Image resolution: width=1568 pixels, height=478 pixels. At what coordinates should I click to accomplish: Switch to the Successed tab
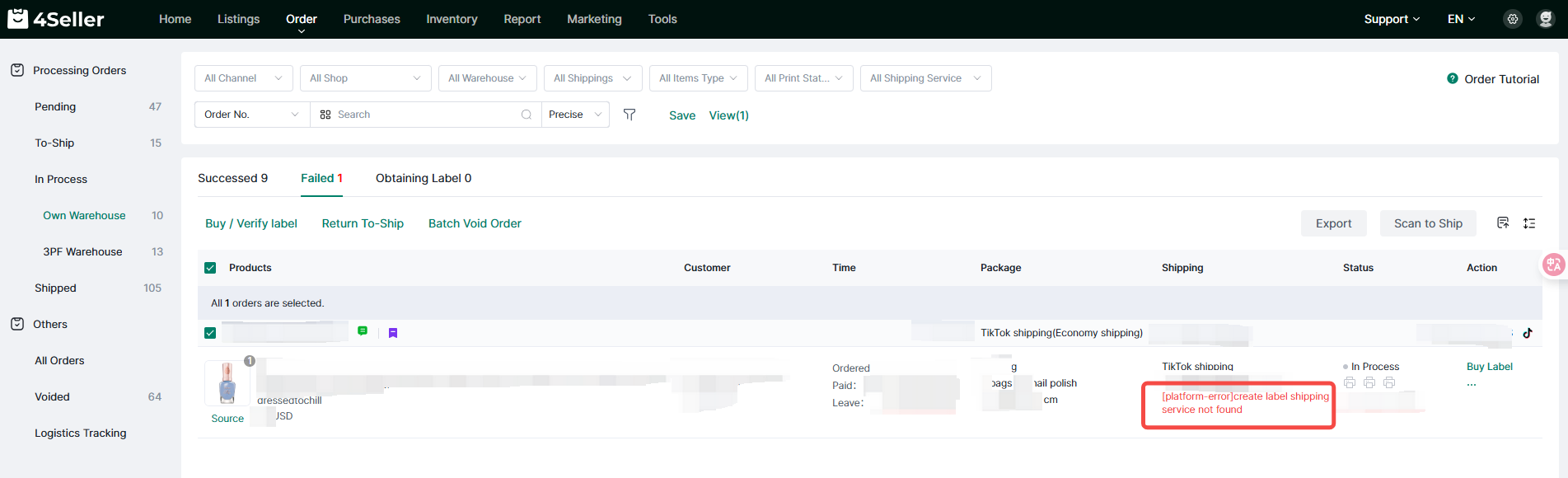(x=232, y=178)
